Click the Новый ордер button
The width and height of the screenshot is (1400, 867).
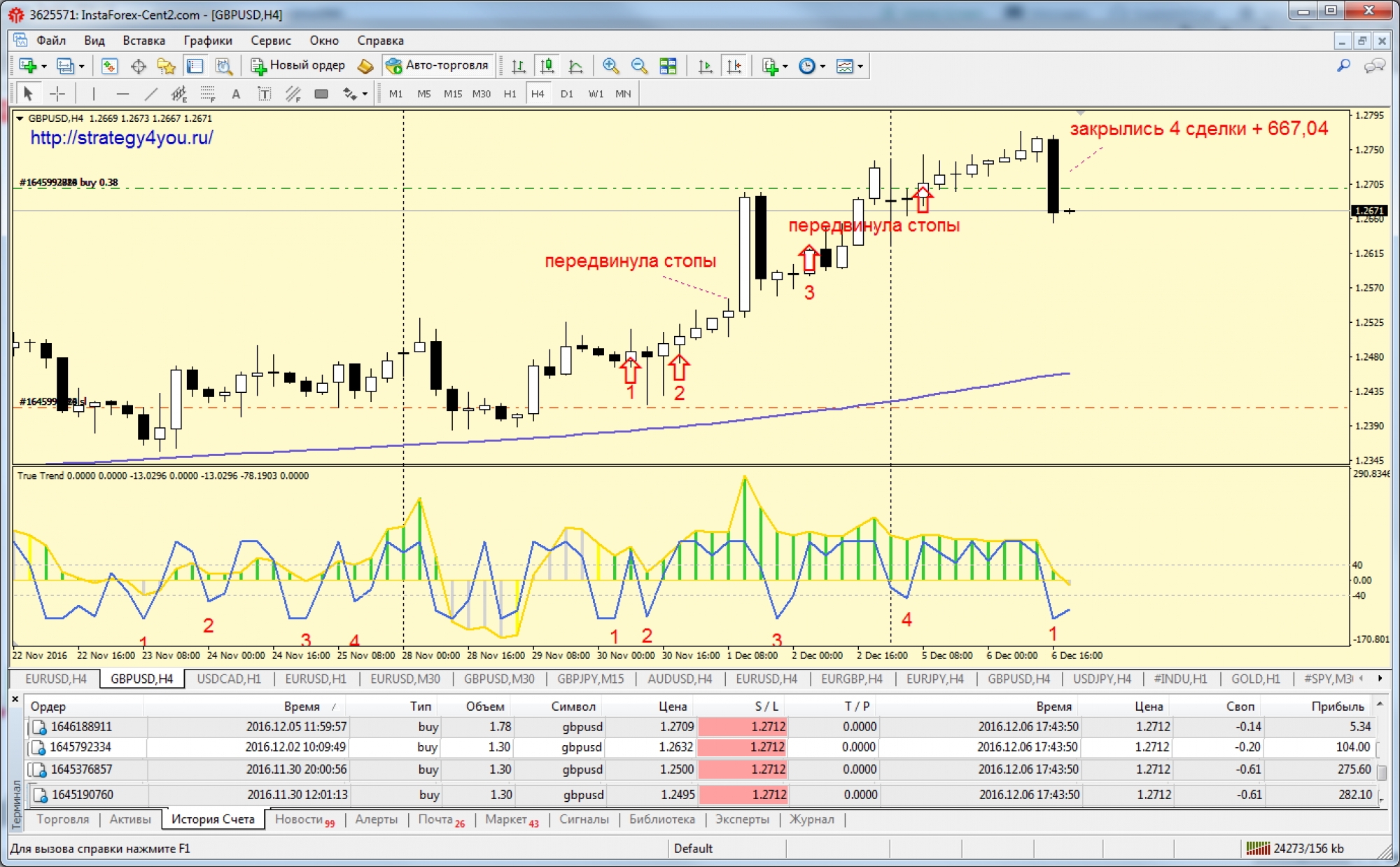tap(298, 66)
